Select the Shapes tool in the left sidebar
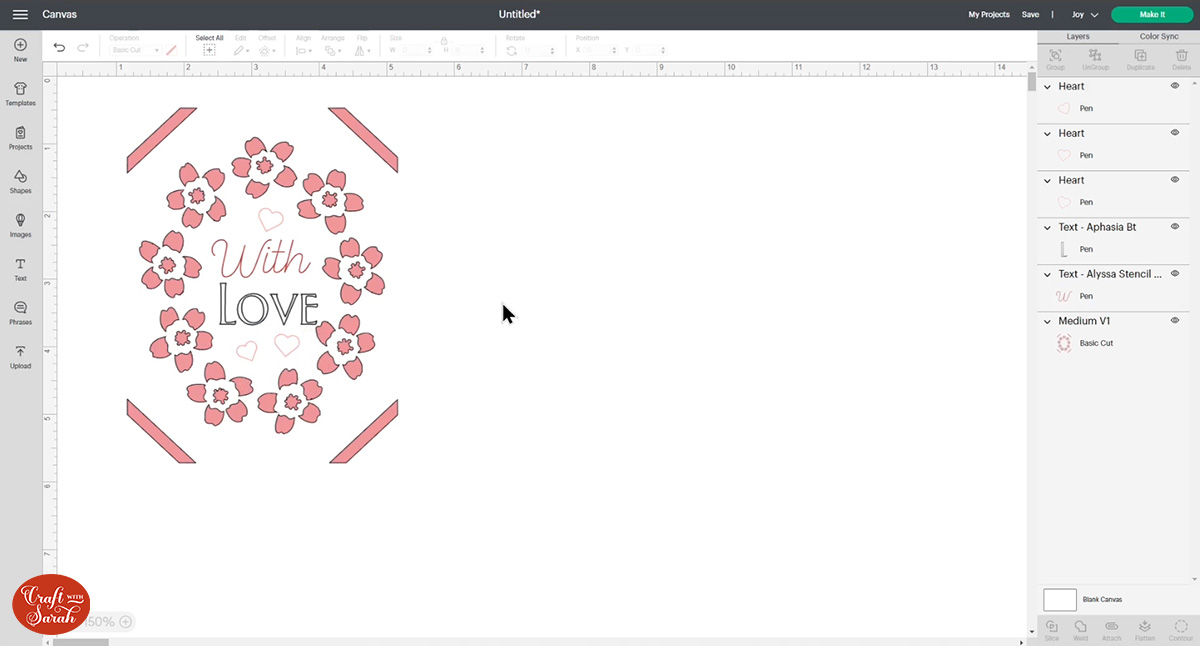Screen dimensions: 1200x646 [20, 181]
